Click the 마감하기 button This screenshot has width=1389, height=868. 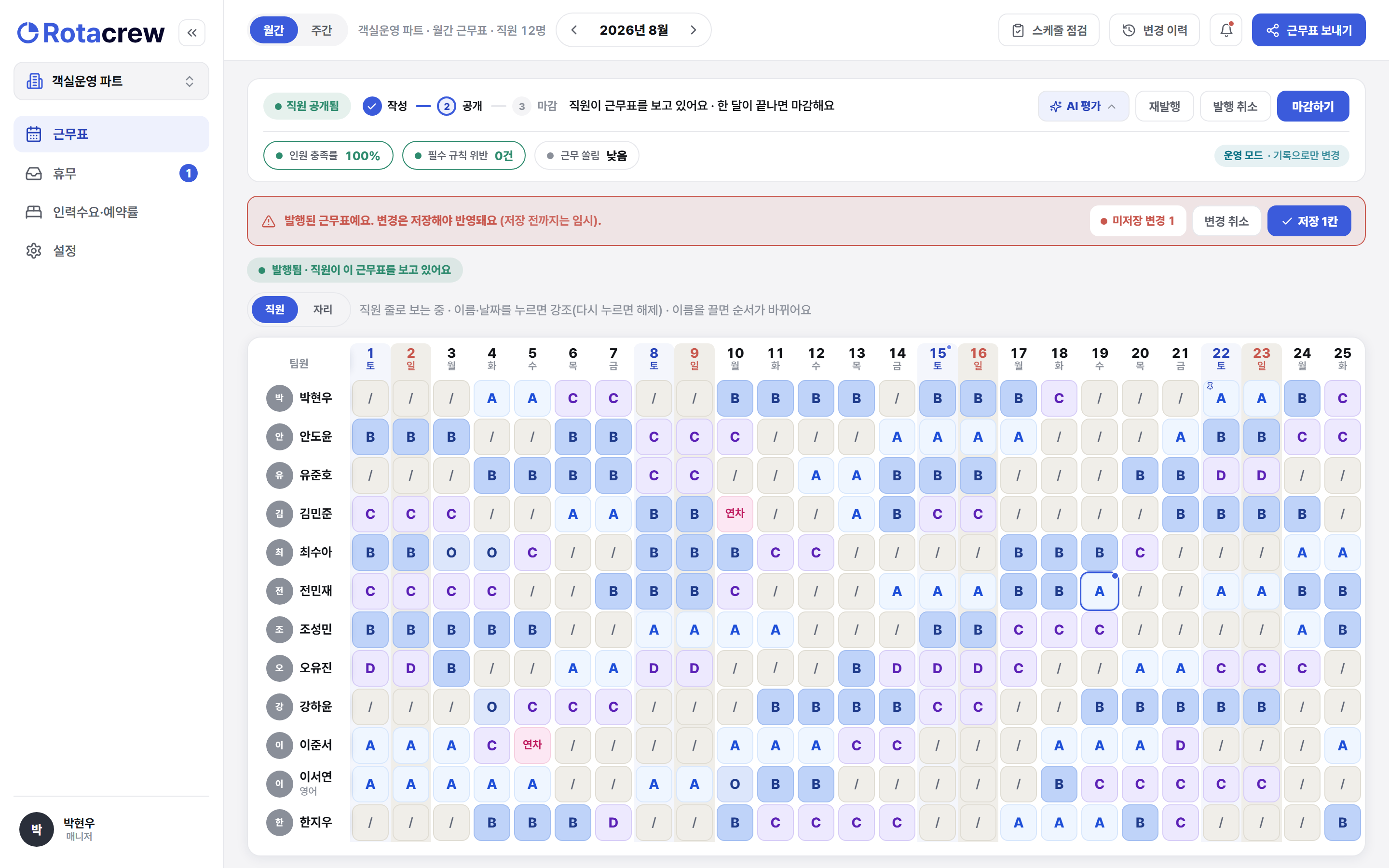(1313, 106)
